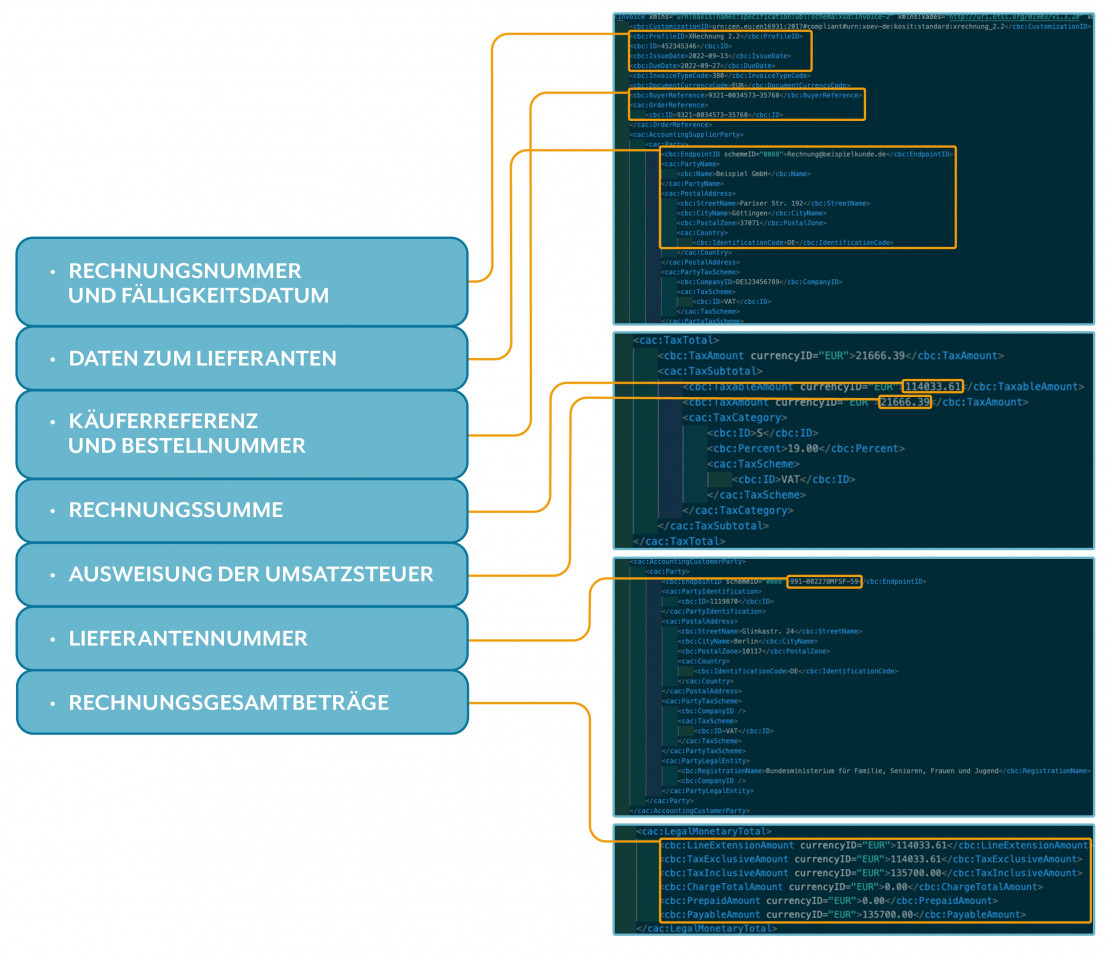Select the StreetName 'Pariser Str. 192'
The width and height of the screenshot is (1110, 958).
[773, 203]
